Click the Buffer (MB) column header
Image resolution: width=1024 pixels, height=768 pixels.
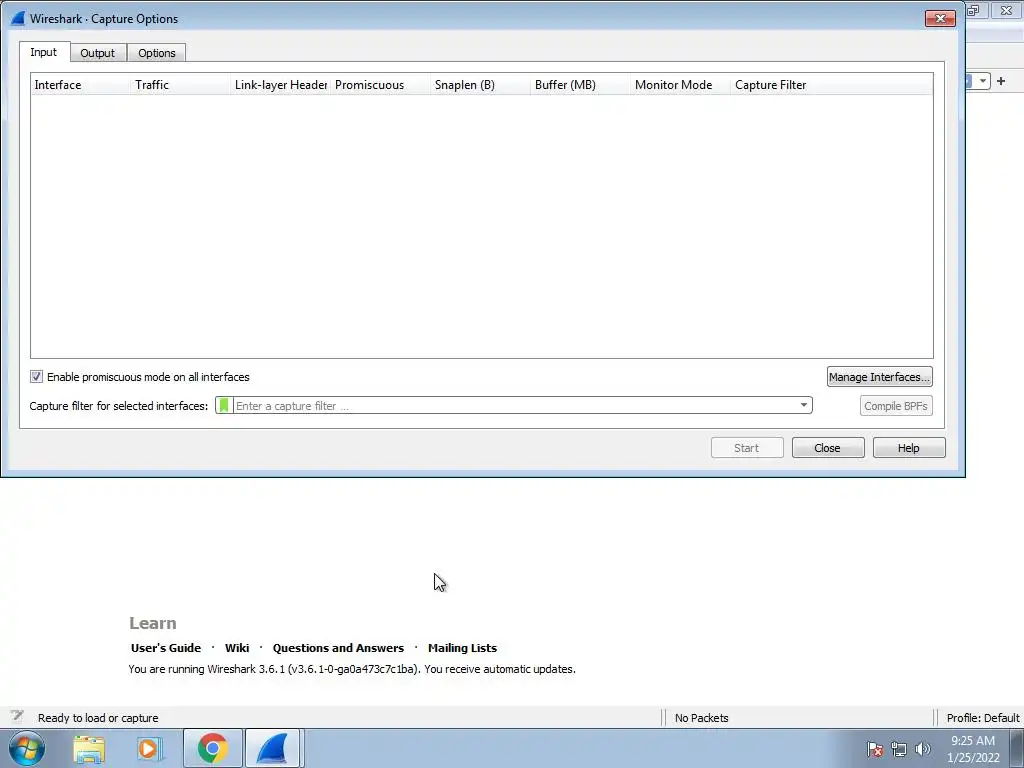[581, 85]
